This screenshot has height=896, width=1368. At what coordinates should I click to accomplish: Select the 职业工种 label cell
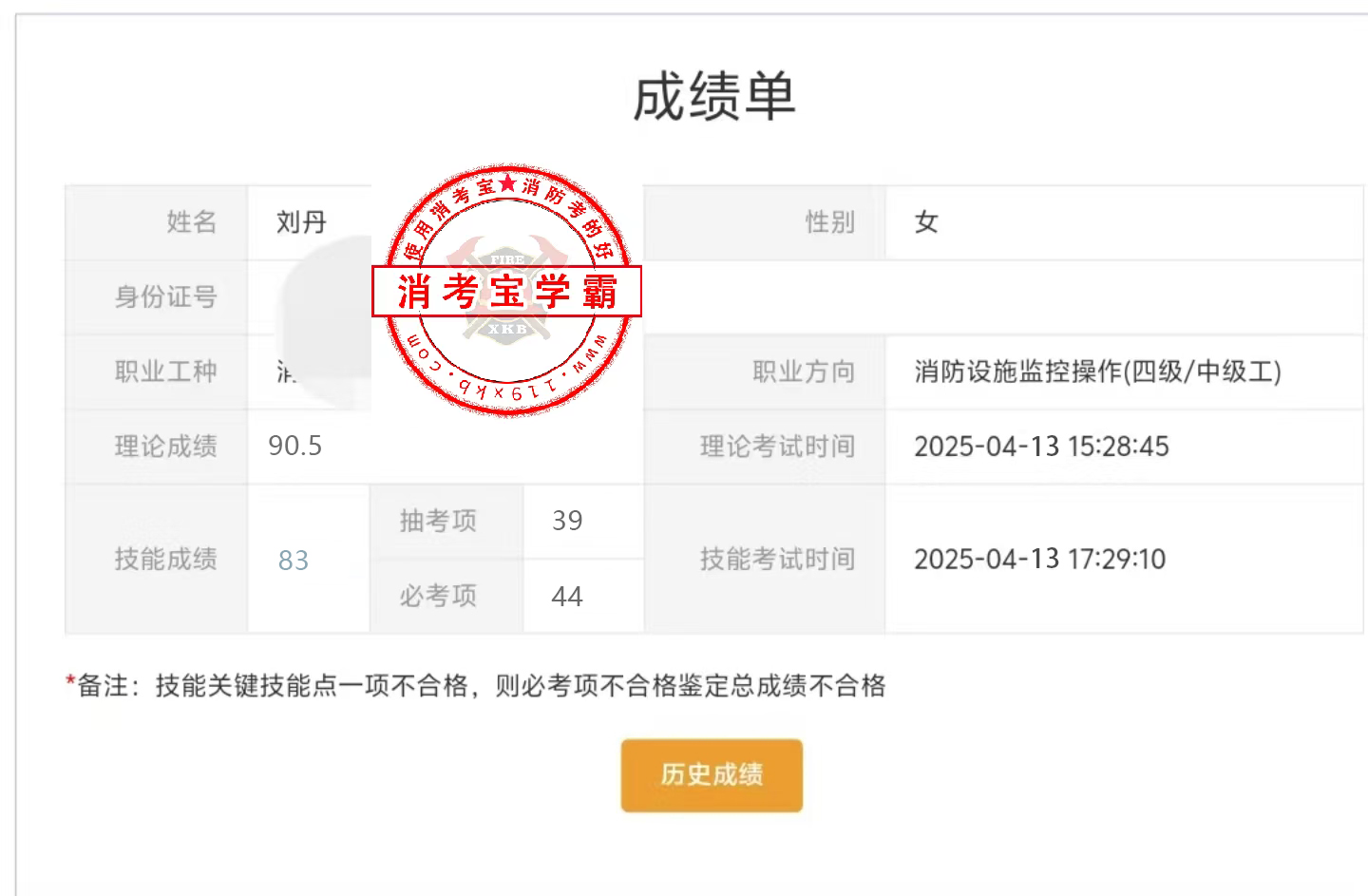click(x=157, y=372)
